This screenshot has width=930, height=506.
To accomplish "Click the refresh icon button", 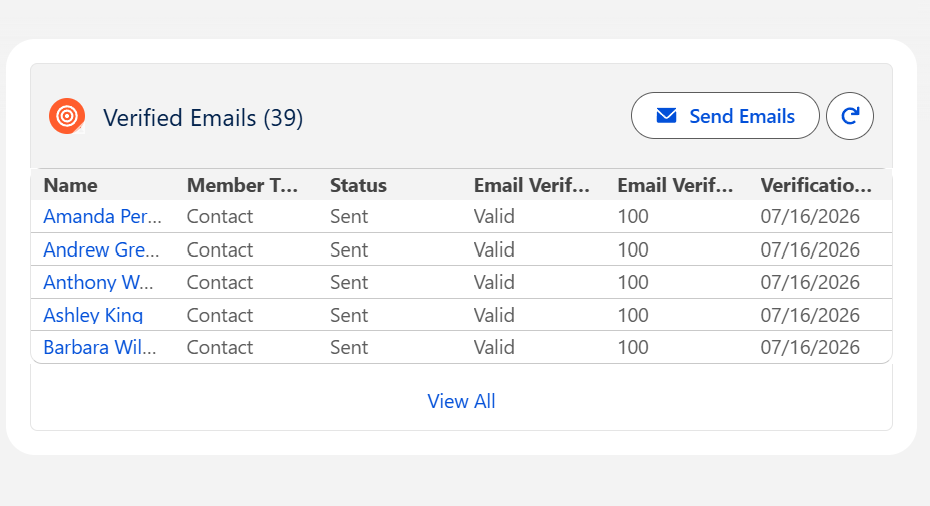I will [x=849, y=116].
